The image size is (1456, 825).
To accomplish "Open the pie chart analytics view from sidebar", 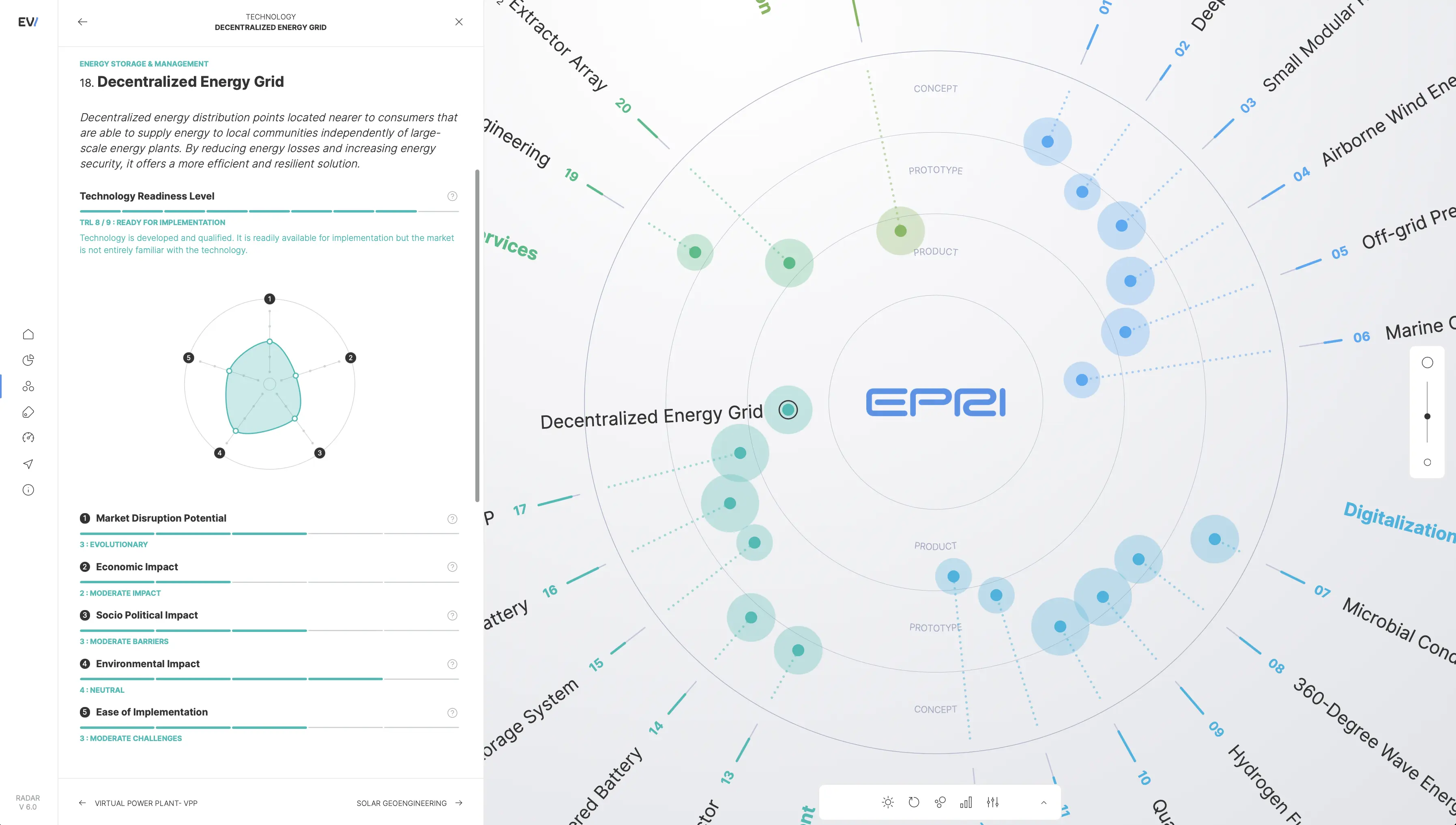I will [28, 360].
